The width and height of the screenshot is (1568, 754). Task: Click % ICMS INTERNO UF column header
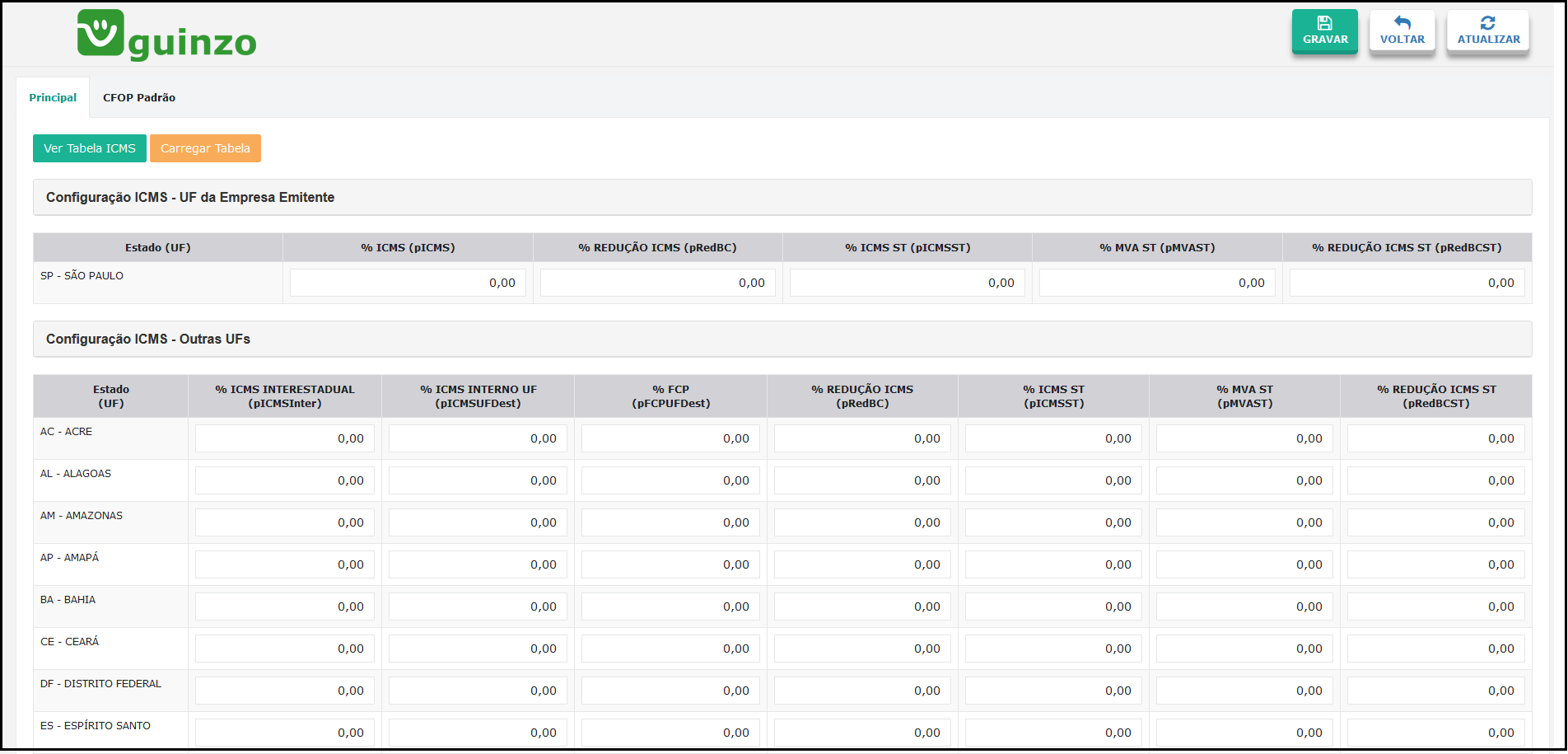pos(478,396)
